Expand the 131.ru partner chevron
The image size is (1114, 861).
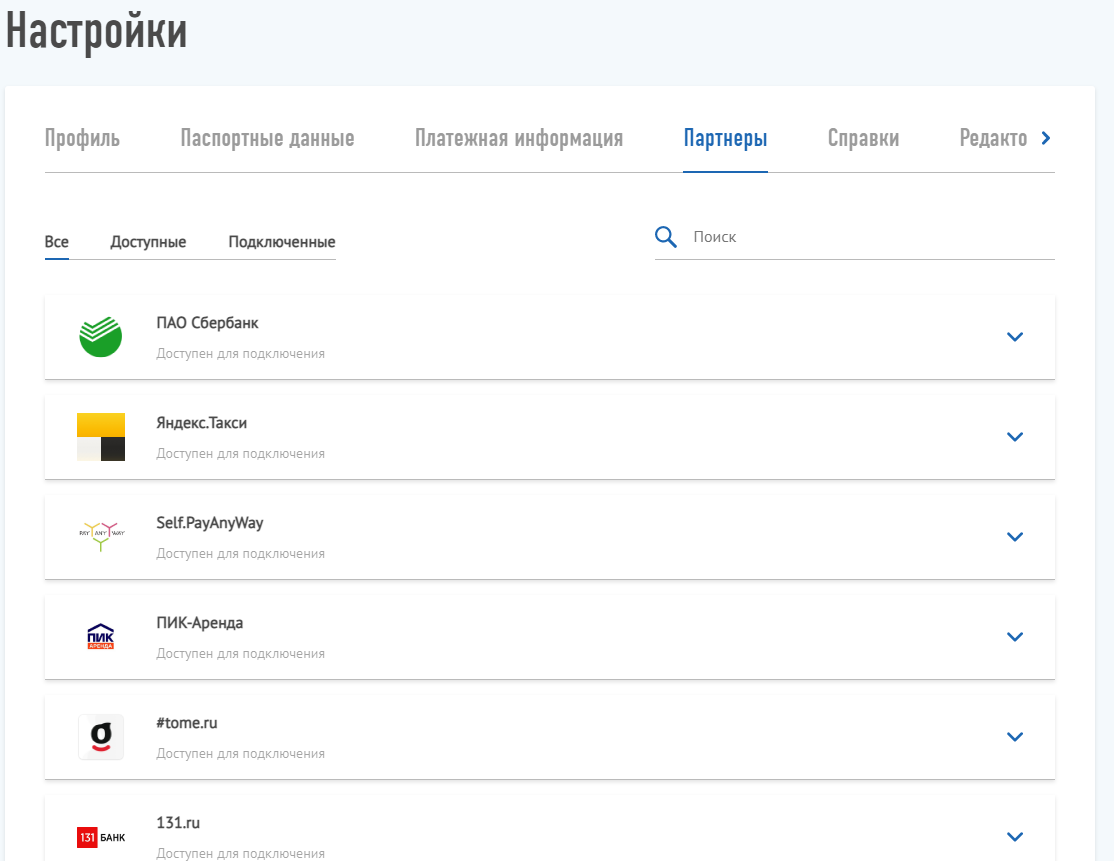point(1015,837)
